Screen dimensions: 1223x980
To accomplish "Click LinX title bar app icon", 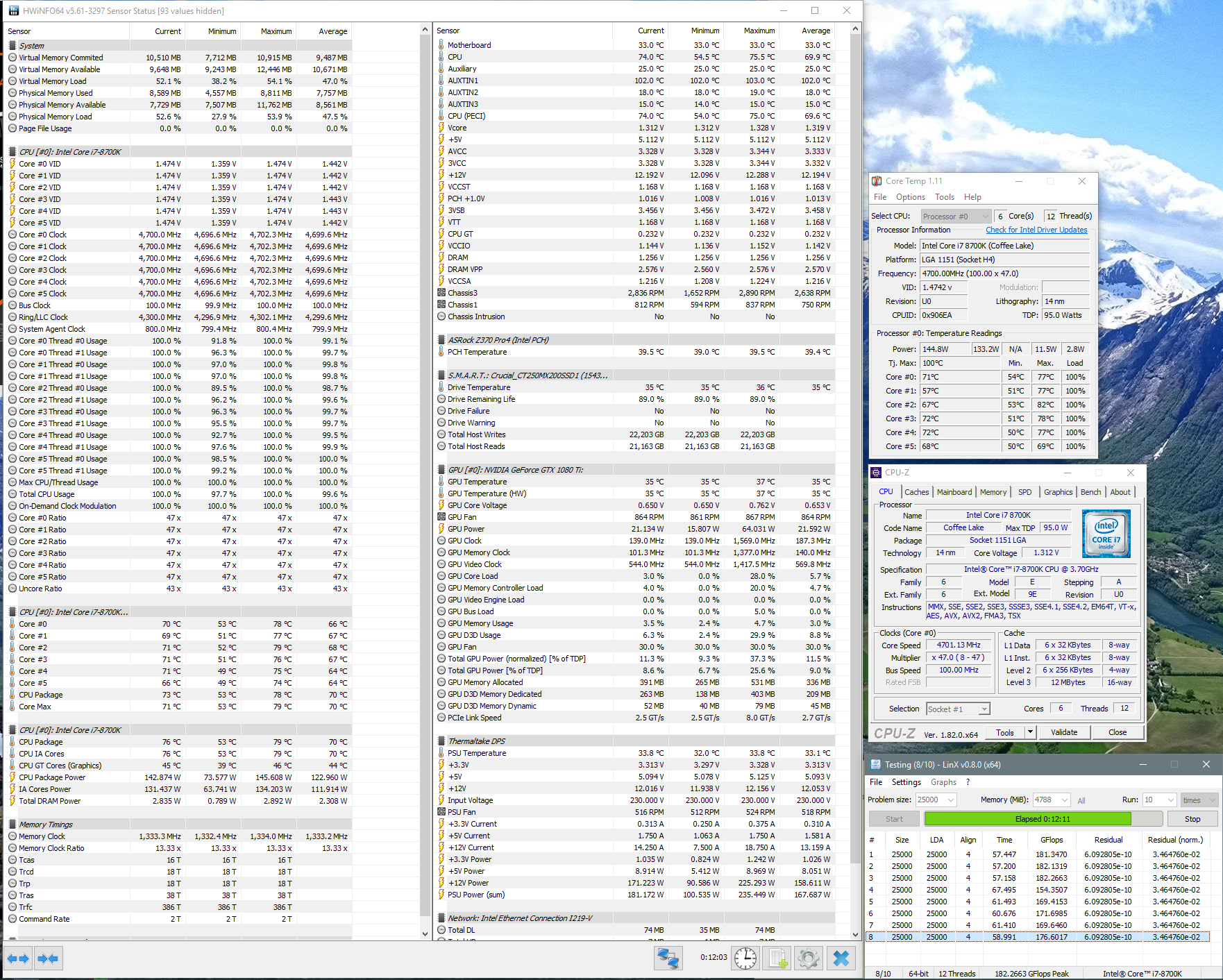I will [875, 764].
